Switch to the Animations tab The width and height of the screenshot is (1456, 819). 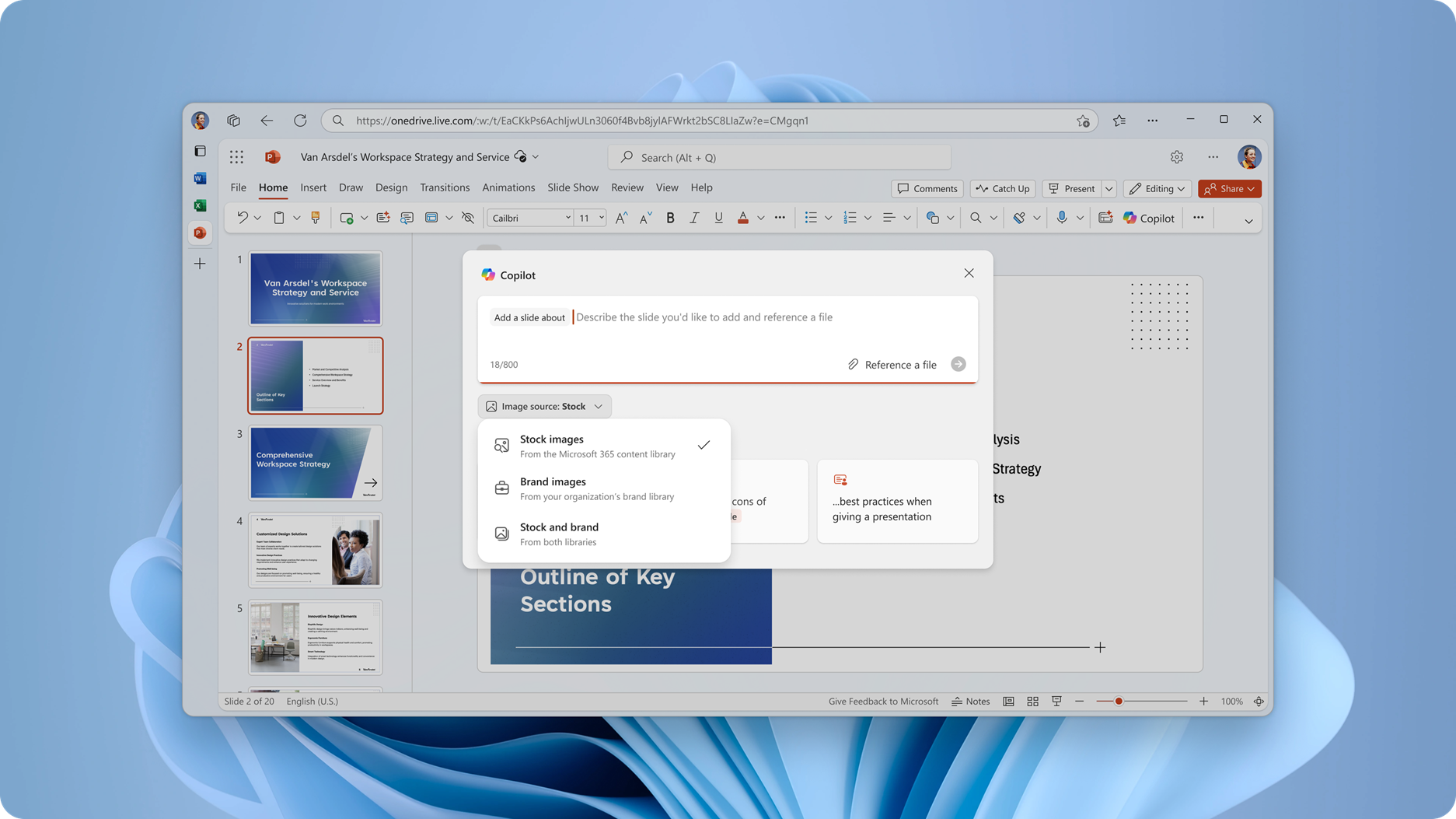click(x=508, y=187)
